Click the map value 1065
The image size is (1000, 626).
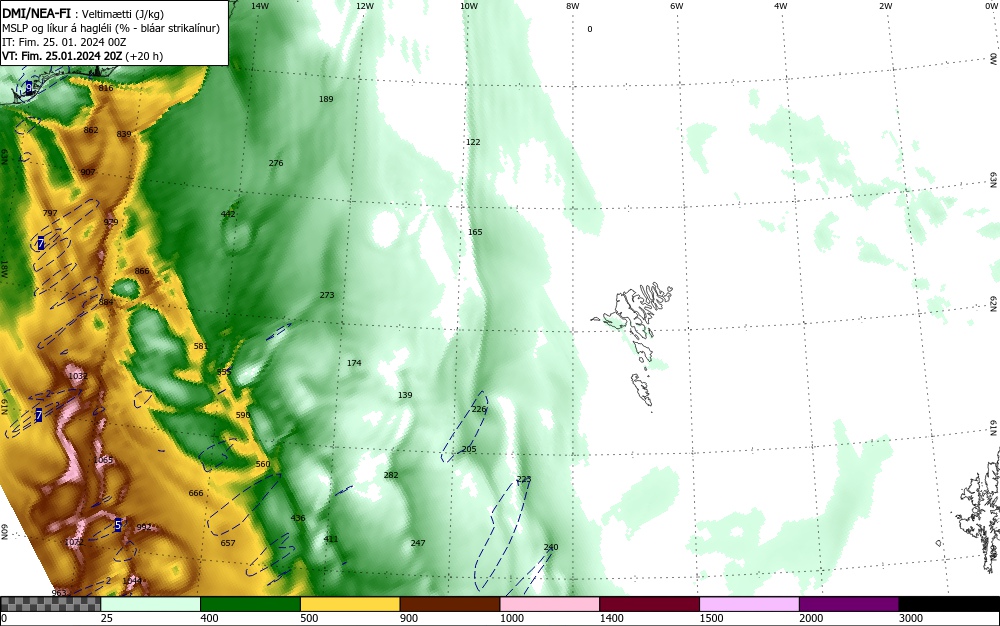coord(103,460)
